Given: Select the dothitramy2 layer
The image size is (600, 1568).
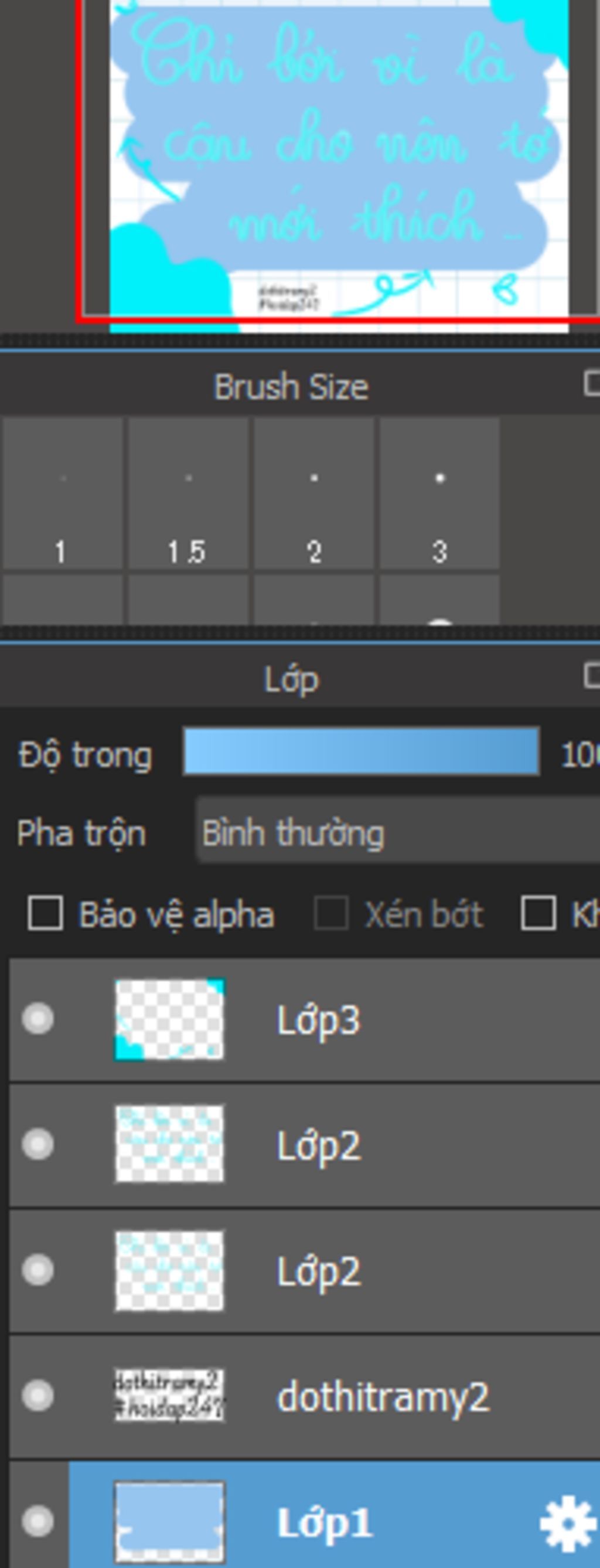Looking at the screenshot, I should [305, 1396].
